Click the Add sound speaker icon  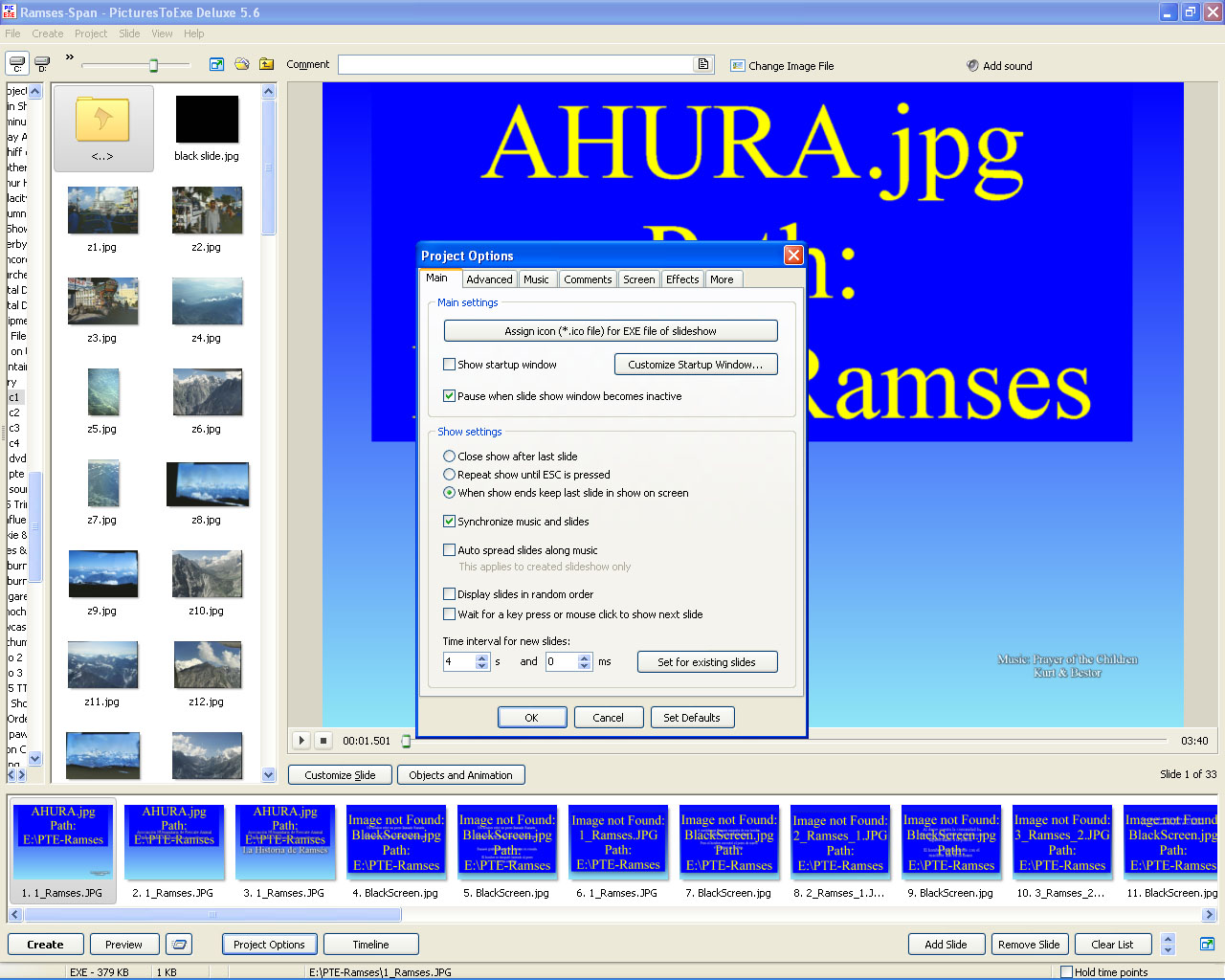[x=972, y=66]
